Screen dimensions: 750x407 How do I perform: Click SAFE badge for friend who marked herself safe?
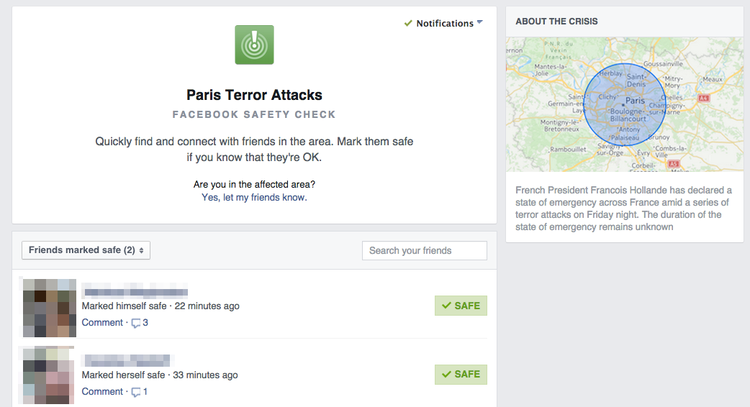click(x=461, y=374)
